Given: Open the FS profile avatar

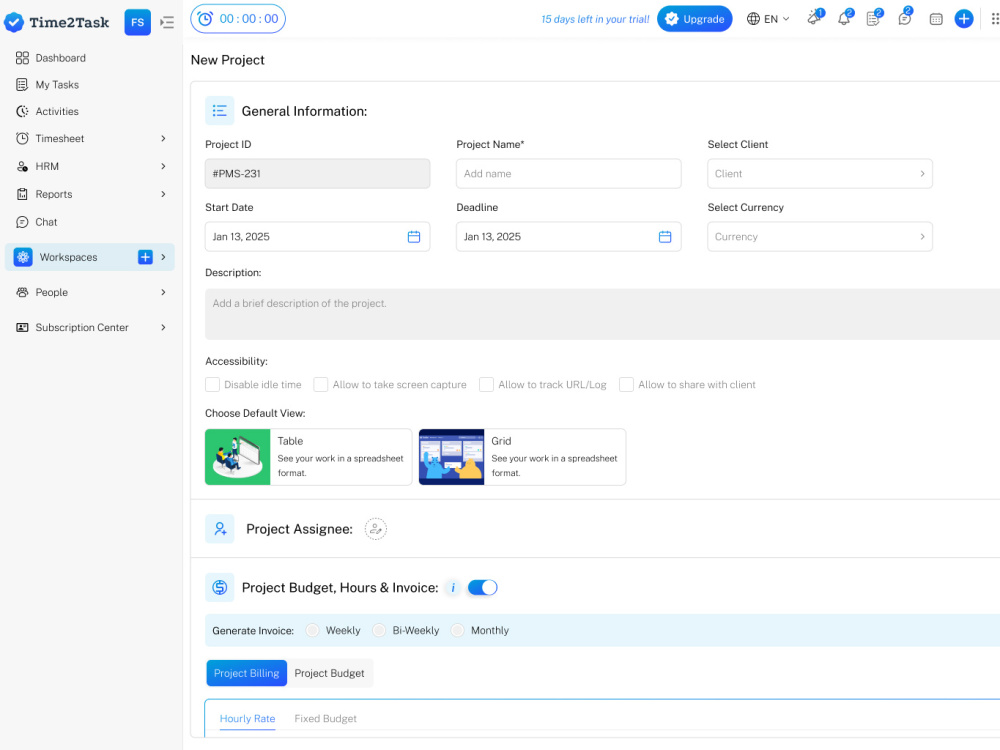Looking at the screenshot, I should pyautogui.click(x=137, y=22).
